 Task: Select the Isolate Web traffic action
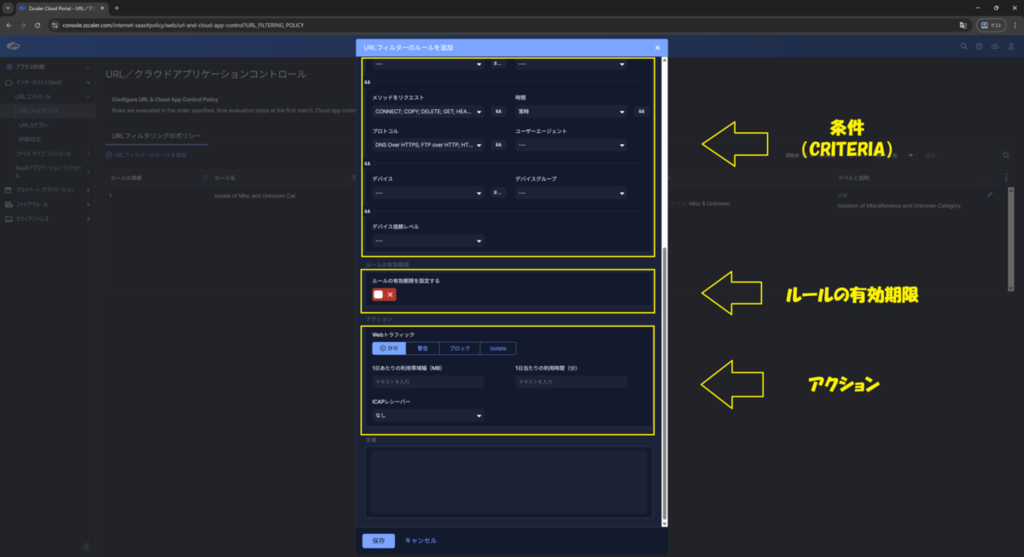coord(498,348)
